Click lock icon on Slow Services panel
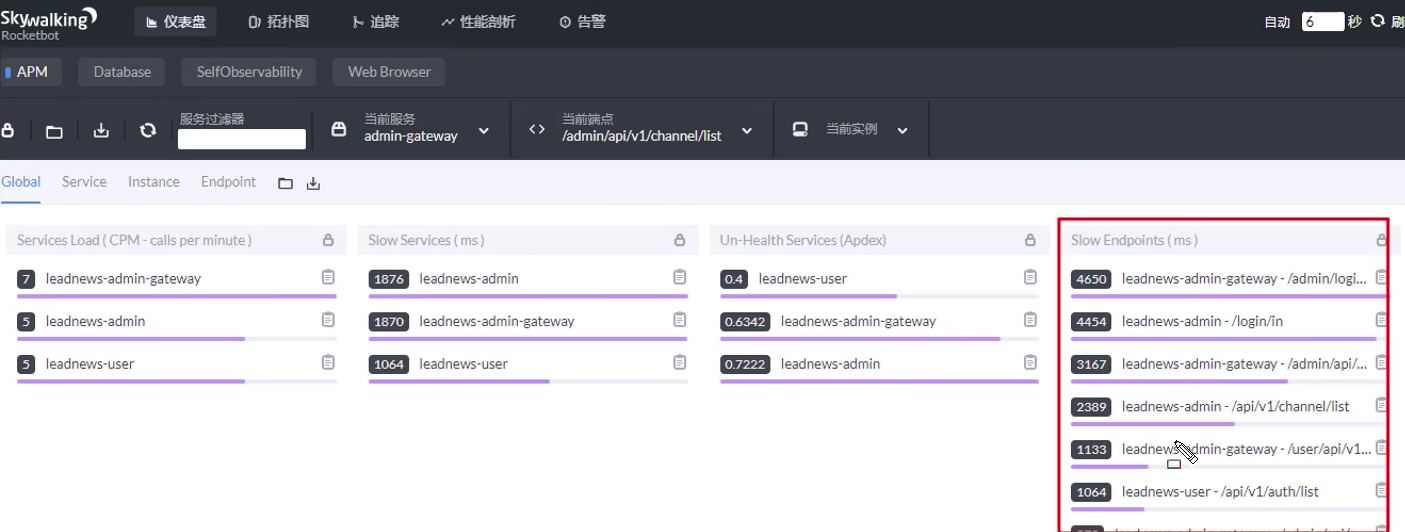1405x532 pixels. click(680, 240)
